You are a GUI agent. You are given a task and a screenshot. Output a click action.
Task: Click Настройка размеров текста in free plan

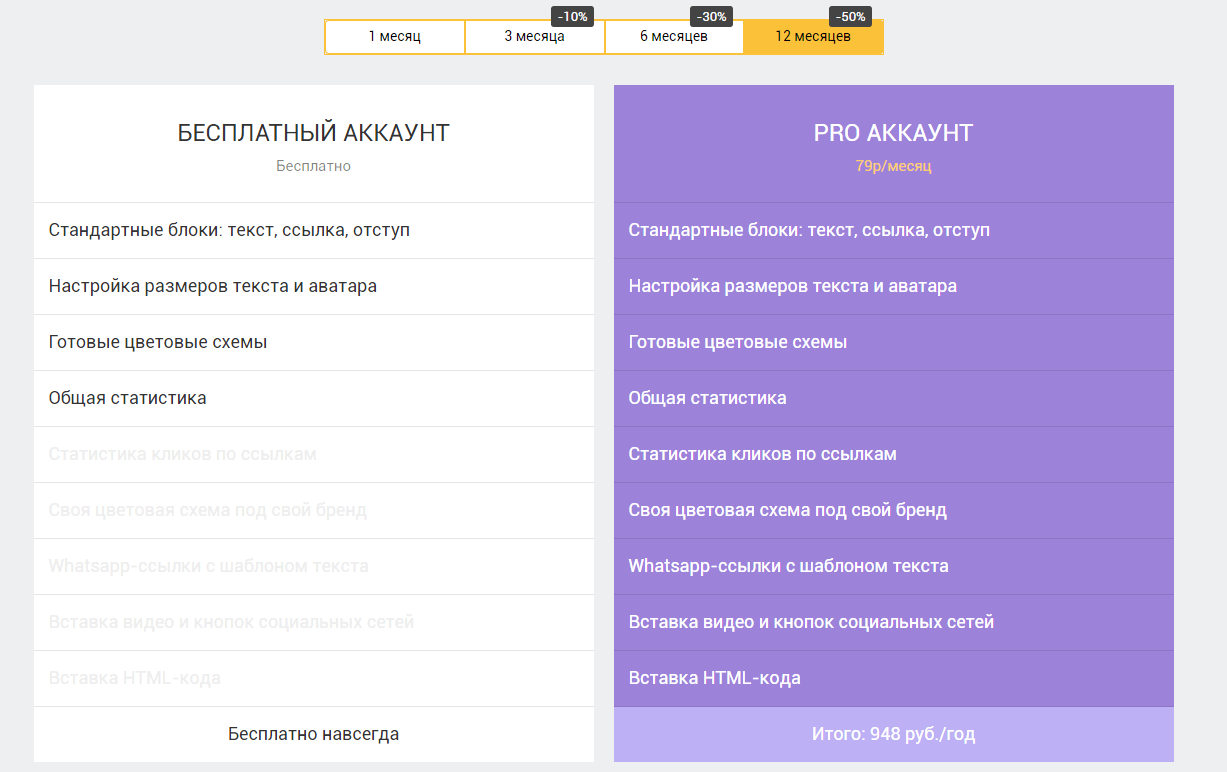[x=213, y=286]
